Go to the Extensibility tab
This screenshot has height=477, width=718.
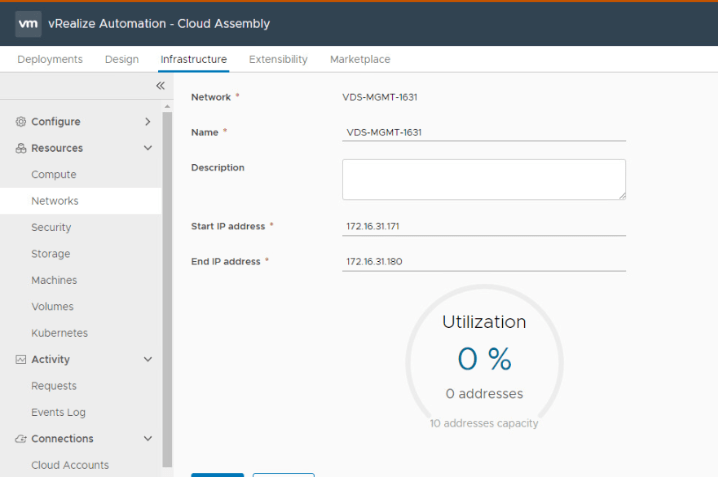278,60
